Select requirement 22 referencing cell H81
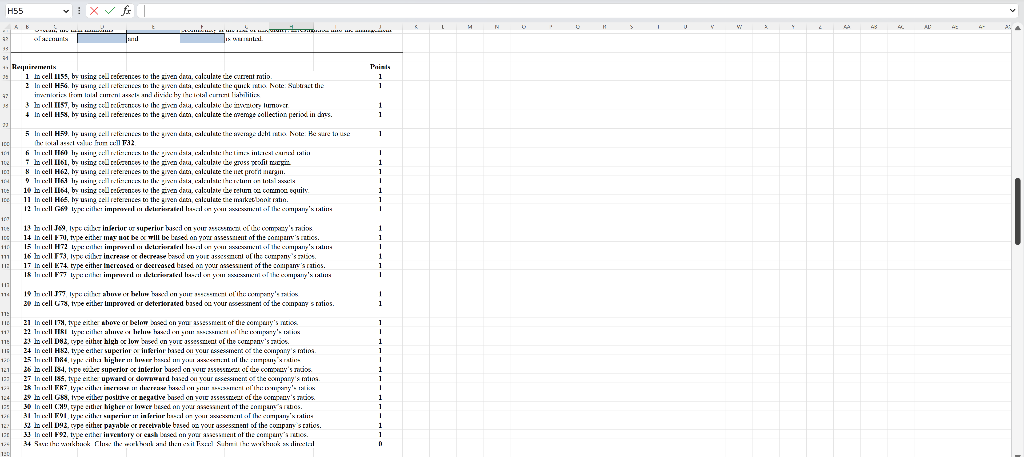The width and height of the screenshot is (1024, 457). tap(166, 332)
